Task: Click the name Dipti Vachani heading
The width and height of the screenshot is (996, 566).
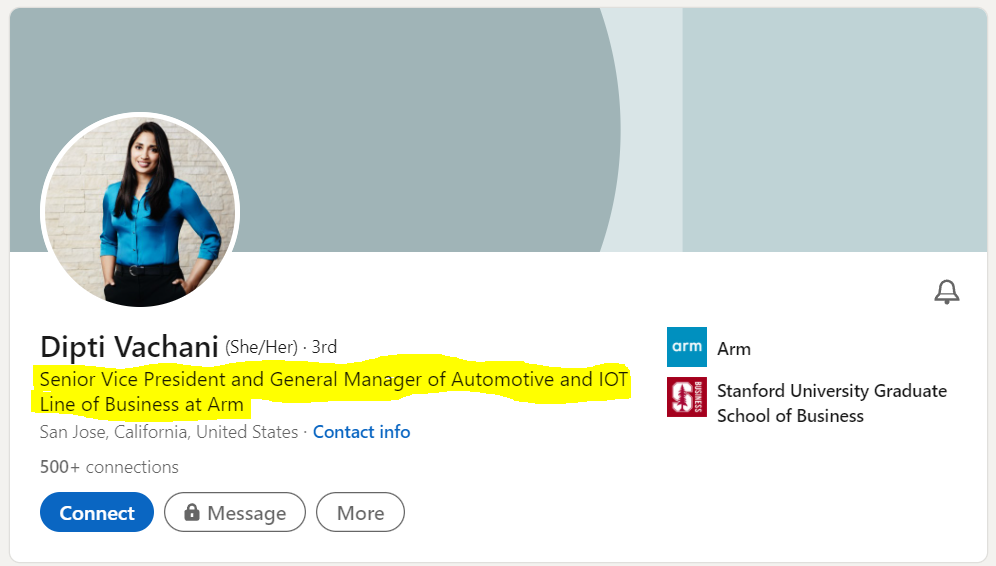Action: [129, 347]
